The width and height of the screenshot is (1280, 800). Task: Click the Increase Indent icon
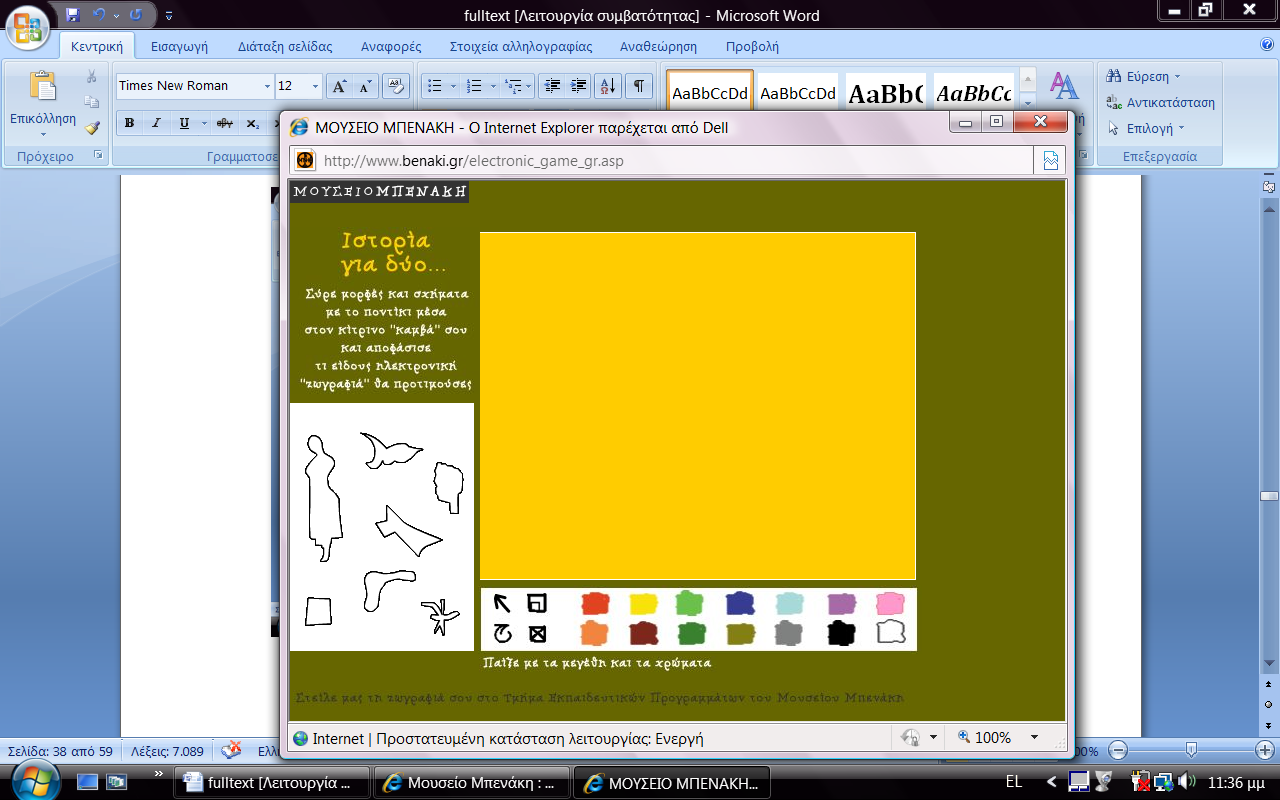pyautogui.click(x=577, y=86)
